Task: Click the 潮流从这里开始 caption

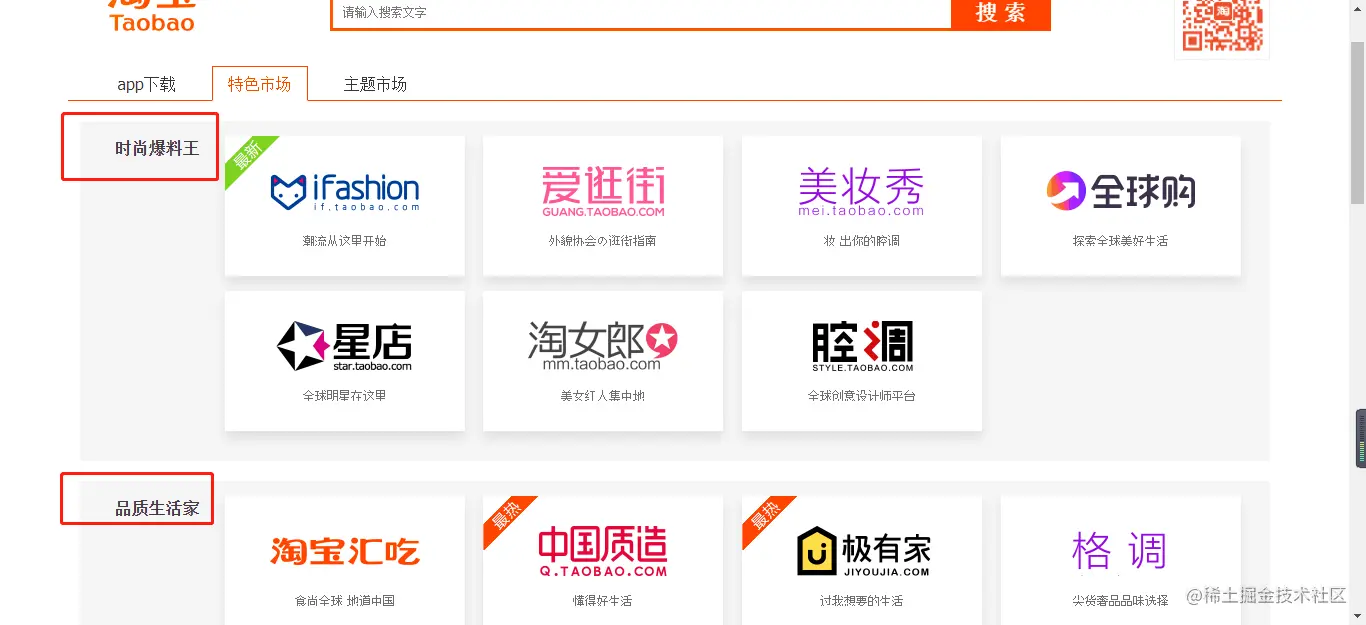Action: [x=345, y=241]
